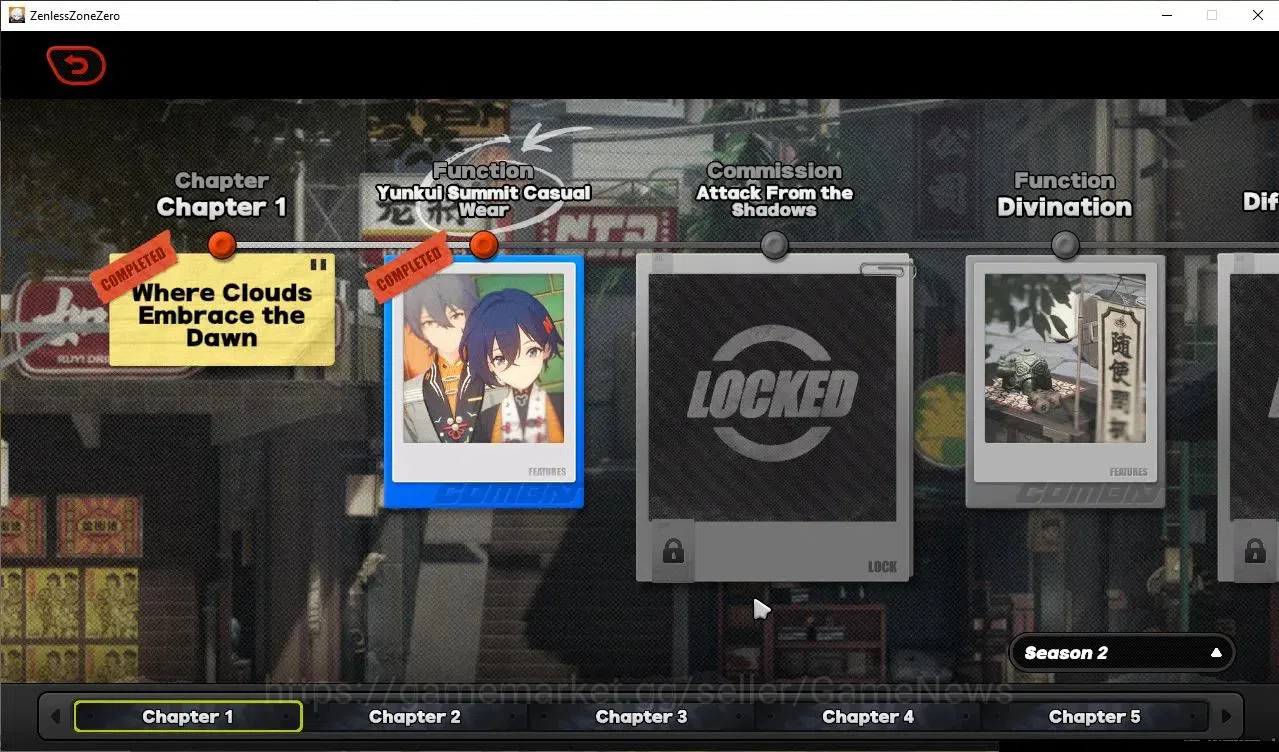Screen dimensions: 1279x752
Task: Click the Locked Attack From the Shadows card
Action: click(x=774, y=417)
